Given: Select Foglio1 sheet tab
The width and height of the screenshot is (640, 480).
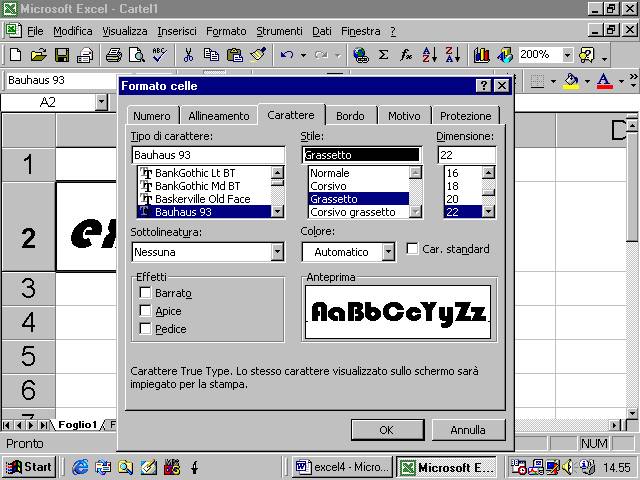Looking at the screenshot, I should tap(77, 425).
